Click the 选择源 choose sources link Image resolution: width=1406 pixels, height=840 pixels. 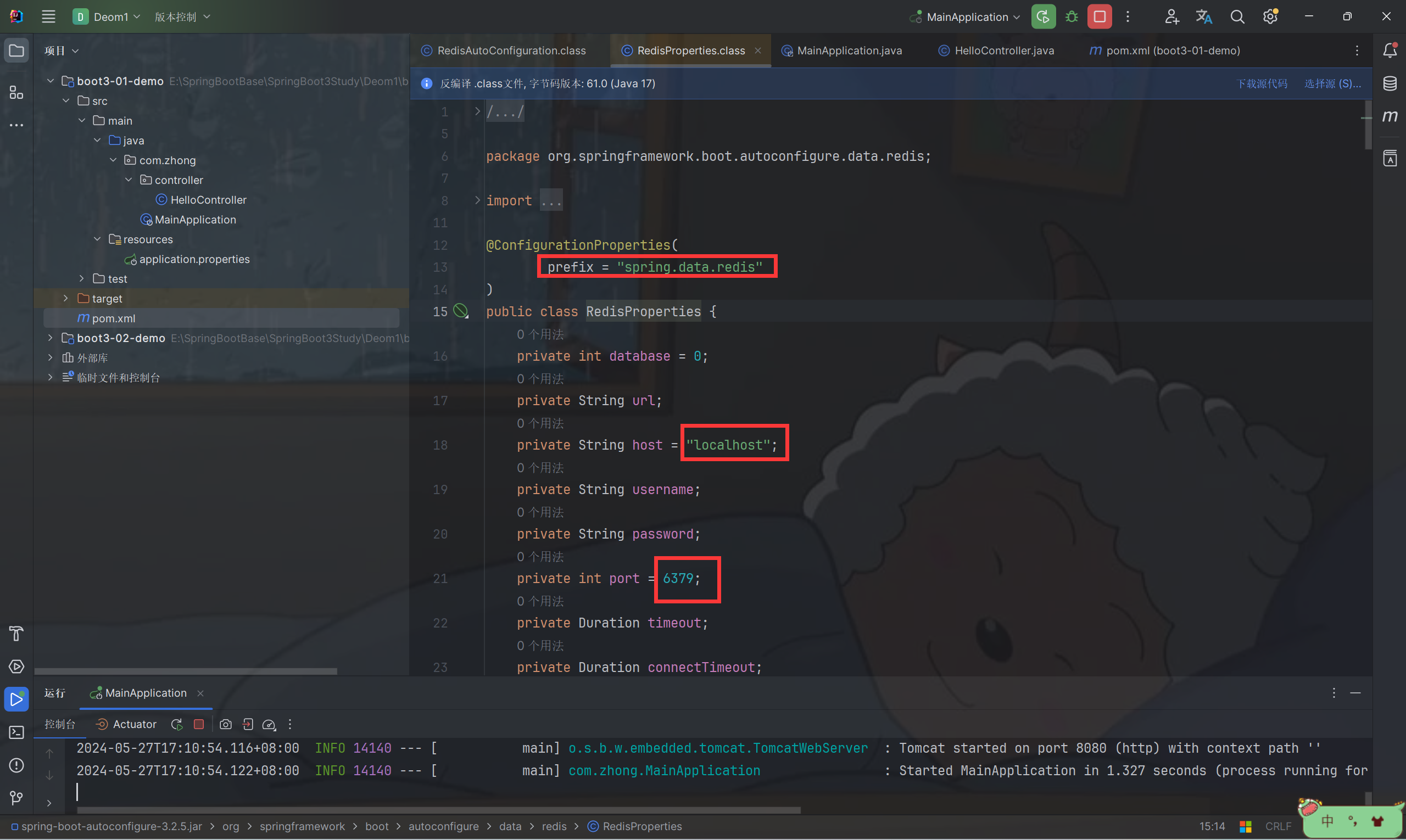coord(1332,84)
